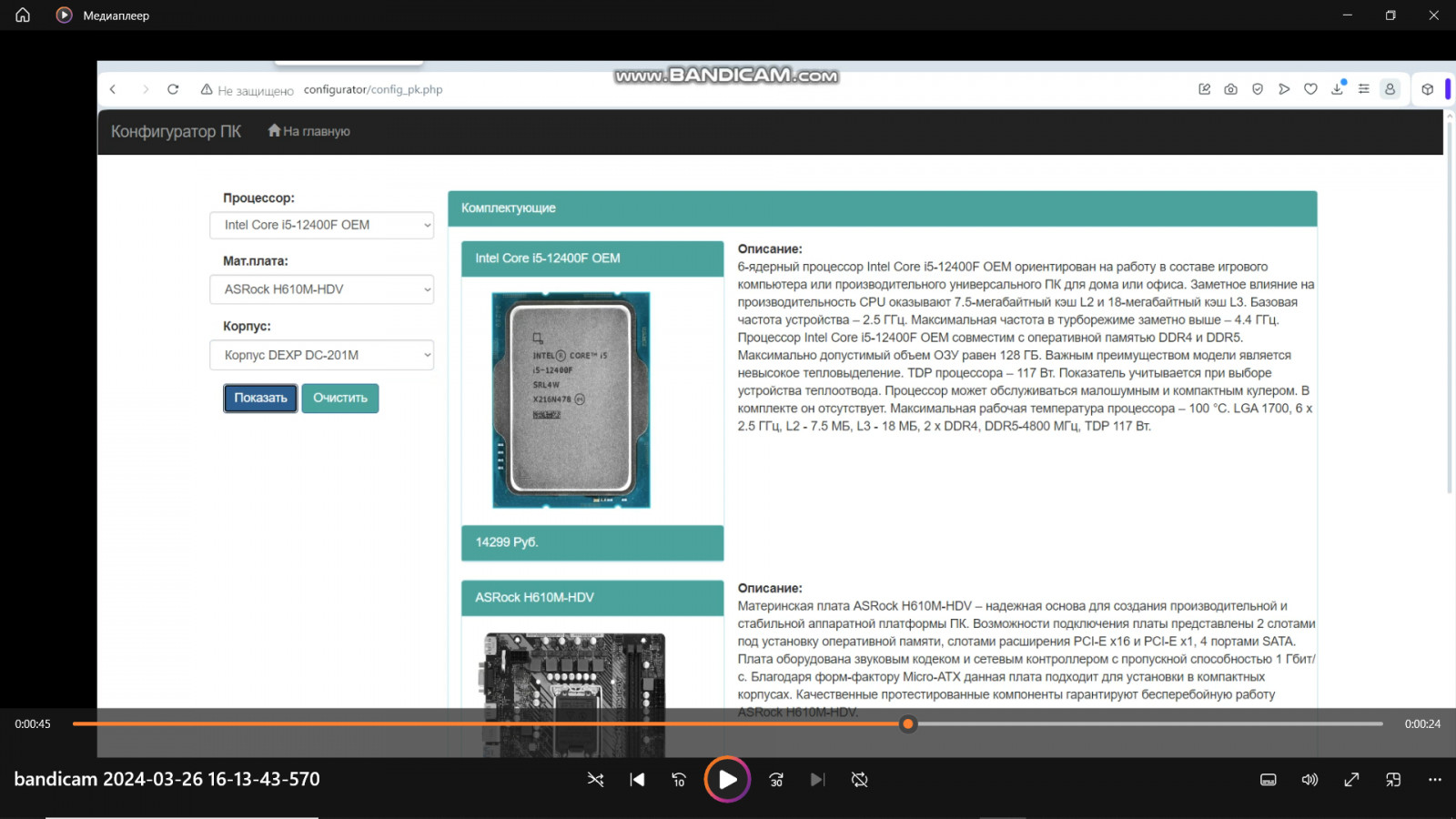The height and width of the screenshot is (819, 1456).
Task: Open more options in media player
Action: (x=1435, y=780)
